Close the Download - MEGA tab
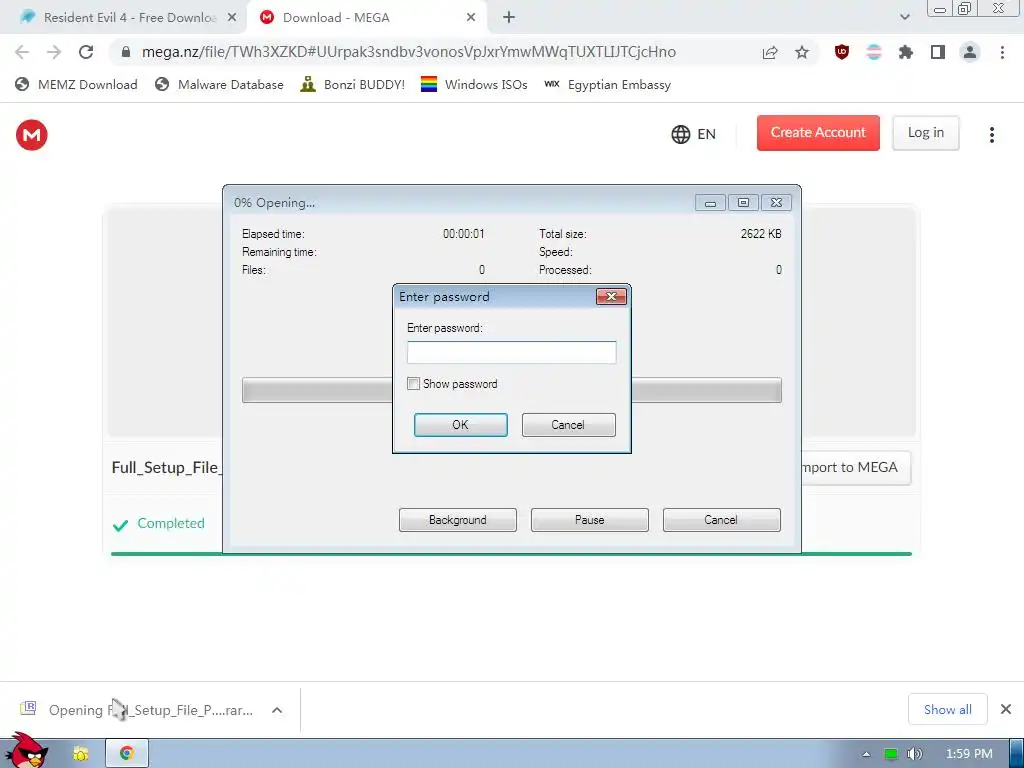The height and width of the screenshot is (768, 1024). [471, 18]
